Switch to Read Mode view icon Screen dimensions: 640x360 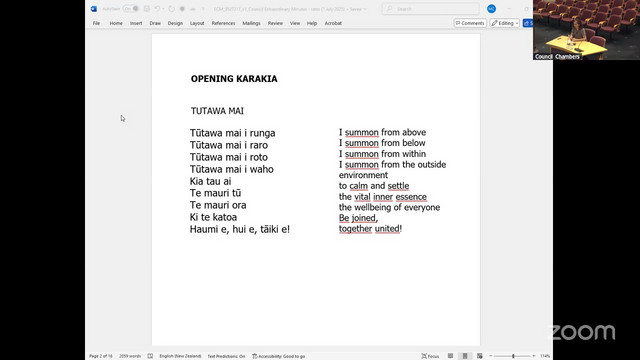click(x=450, y=356)
